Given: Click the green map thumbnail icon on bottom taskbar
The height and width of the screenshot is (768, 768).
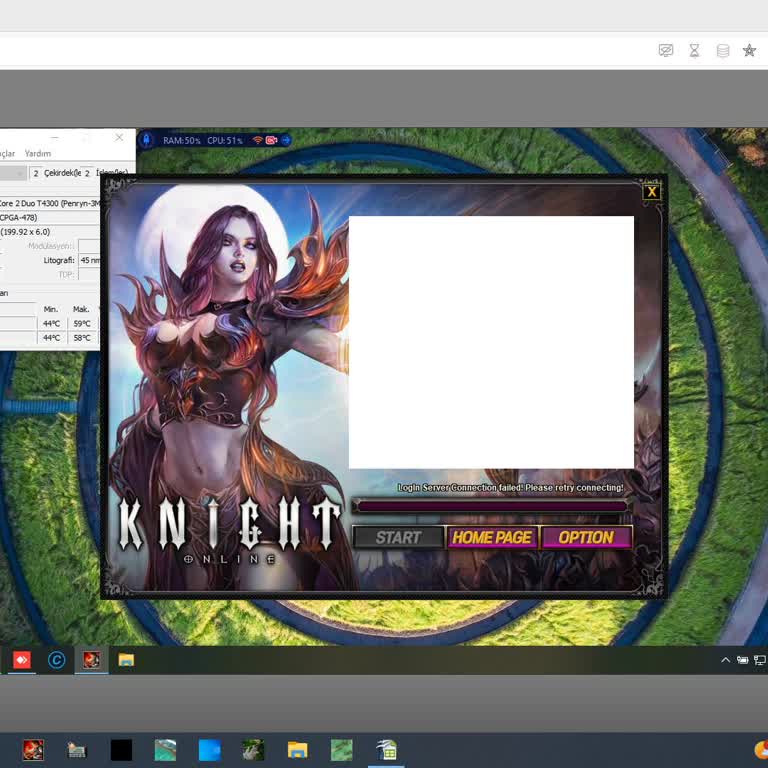Looking at the screenshot, I should coord(341,750).
